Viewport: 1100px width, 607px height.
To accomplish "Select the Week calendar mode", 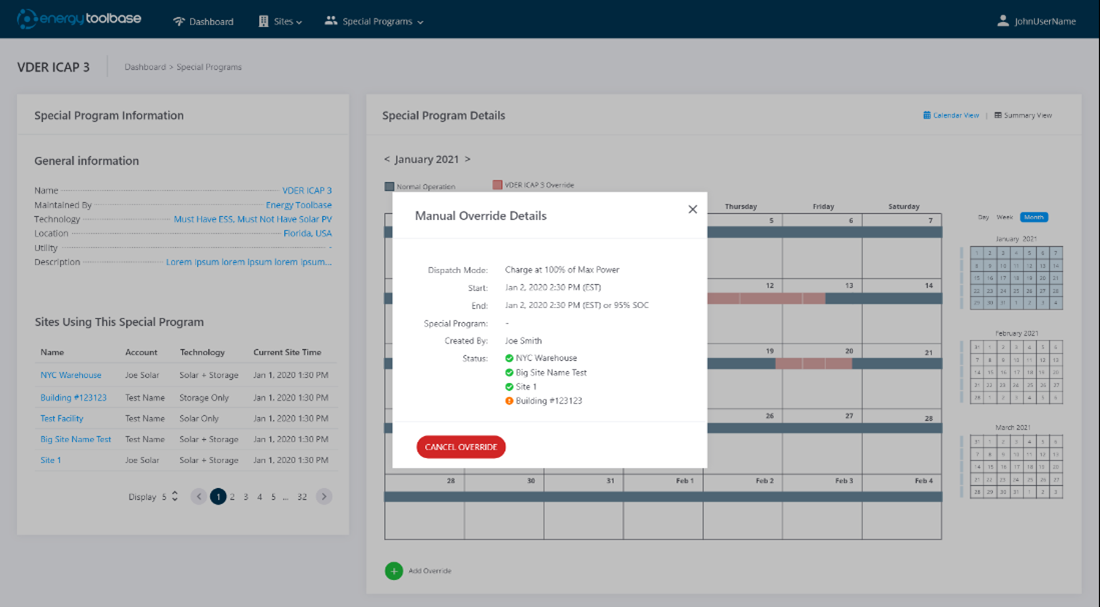I will tap(1005, 218).
